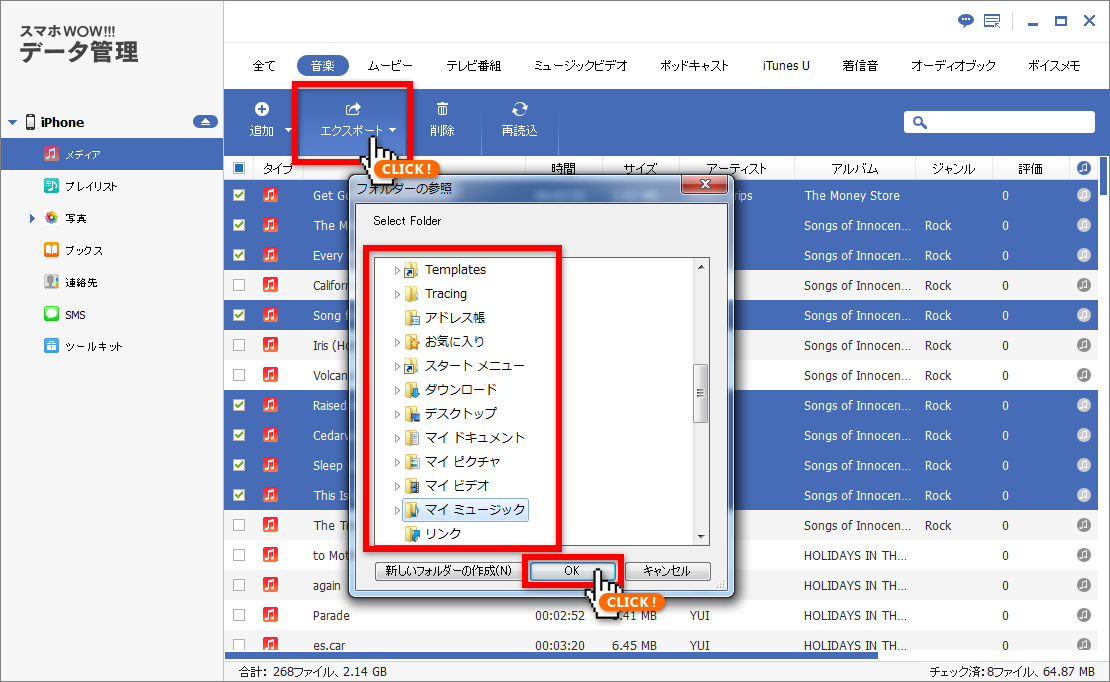Toggle the select-all checkbox in the header
The height and width of the screenshot is (682, 1110).
[238, 167]
